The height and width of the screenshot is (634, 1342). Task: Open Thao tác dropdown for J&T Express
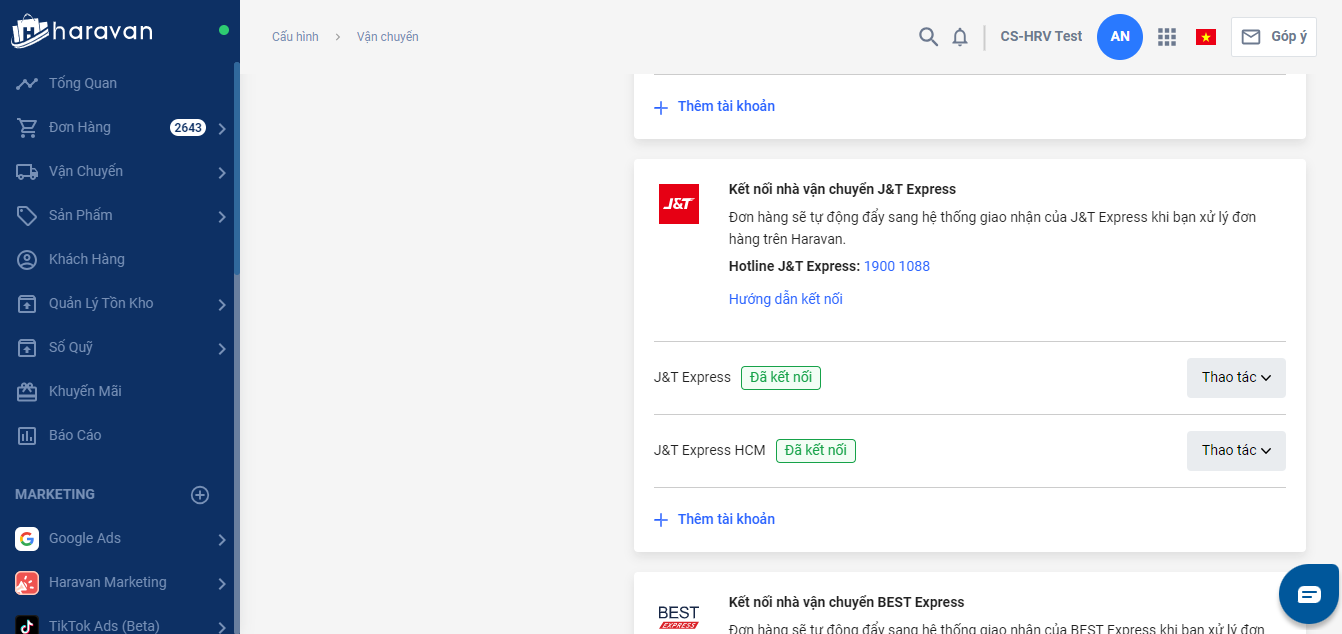click(x=1236, y=378)
